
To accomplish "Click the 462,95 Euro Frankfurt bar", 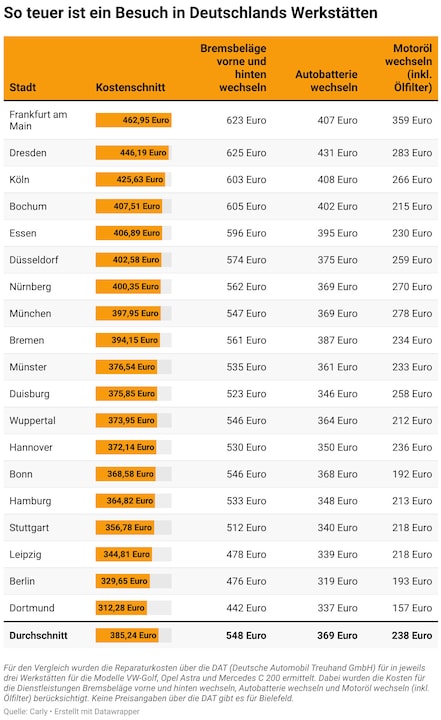I will 133,120.
